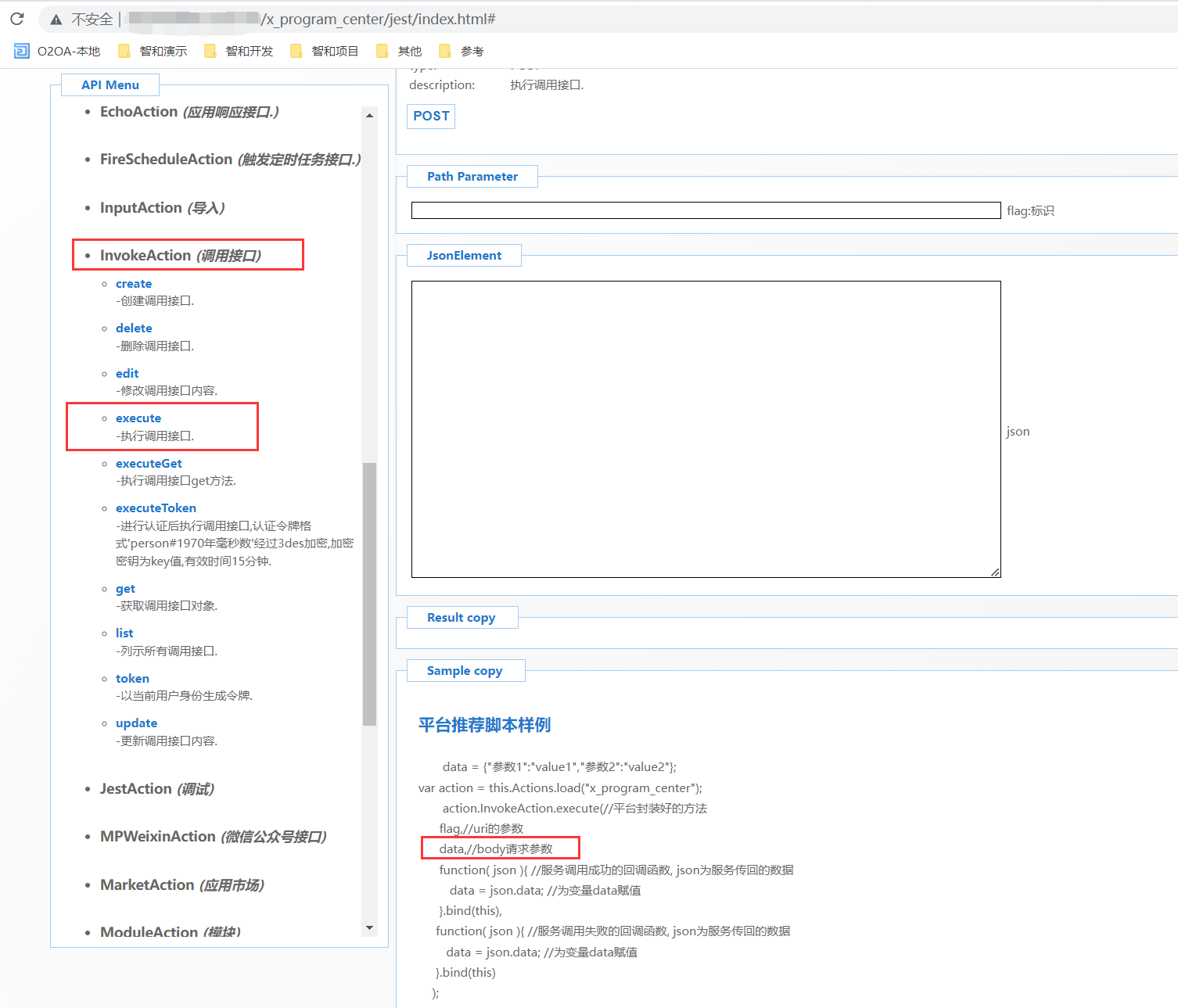Viewport: 1178px width, 1008px height.
Task: Expand FireScheduleAction in the API menu
Action: (230, 160)
